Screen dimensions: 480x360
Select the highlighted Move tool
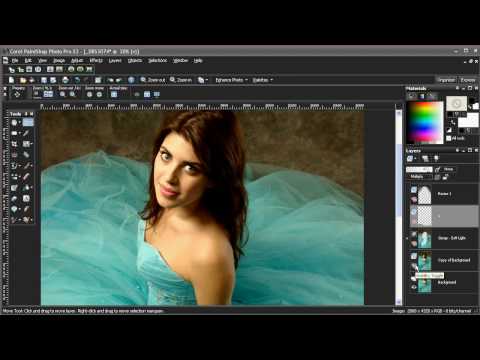28,122
